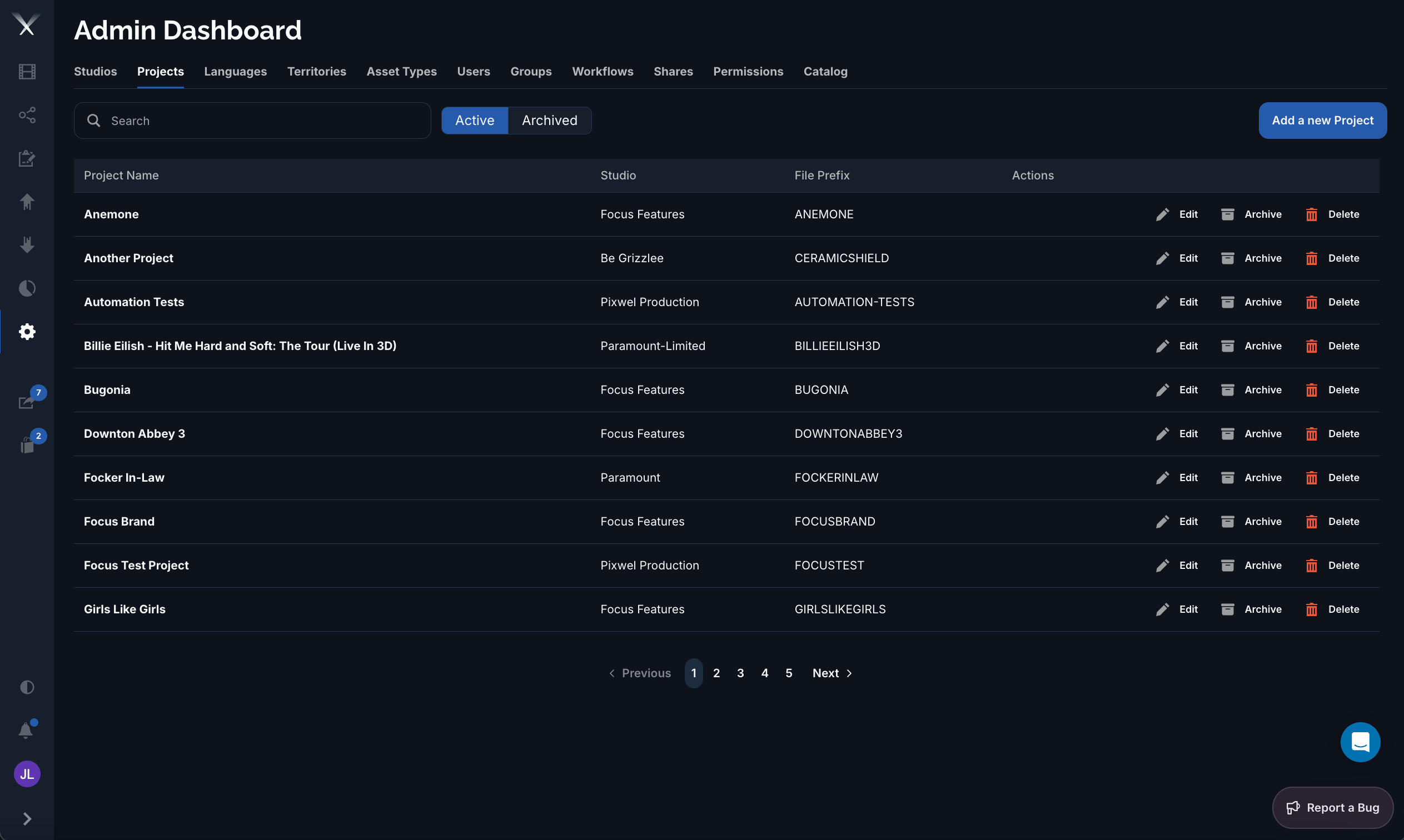Click the pencil icon for Girls Like Girls
The height and width of the screenshot is (840, 1404).
[x=1162, y=609]
